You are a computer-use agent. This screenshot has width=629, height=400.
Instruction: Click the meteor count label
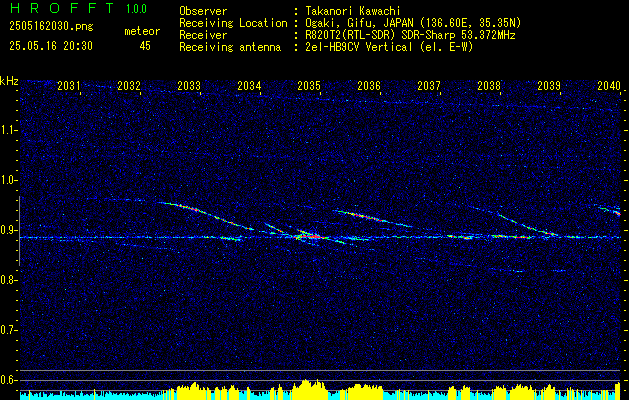[x=142, y=31]
